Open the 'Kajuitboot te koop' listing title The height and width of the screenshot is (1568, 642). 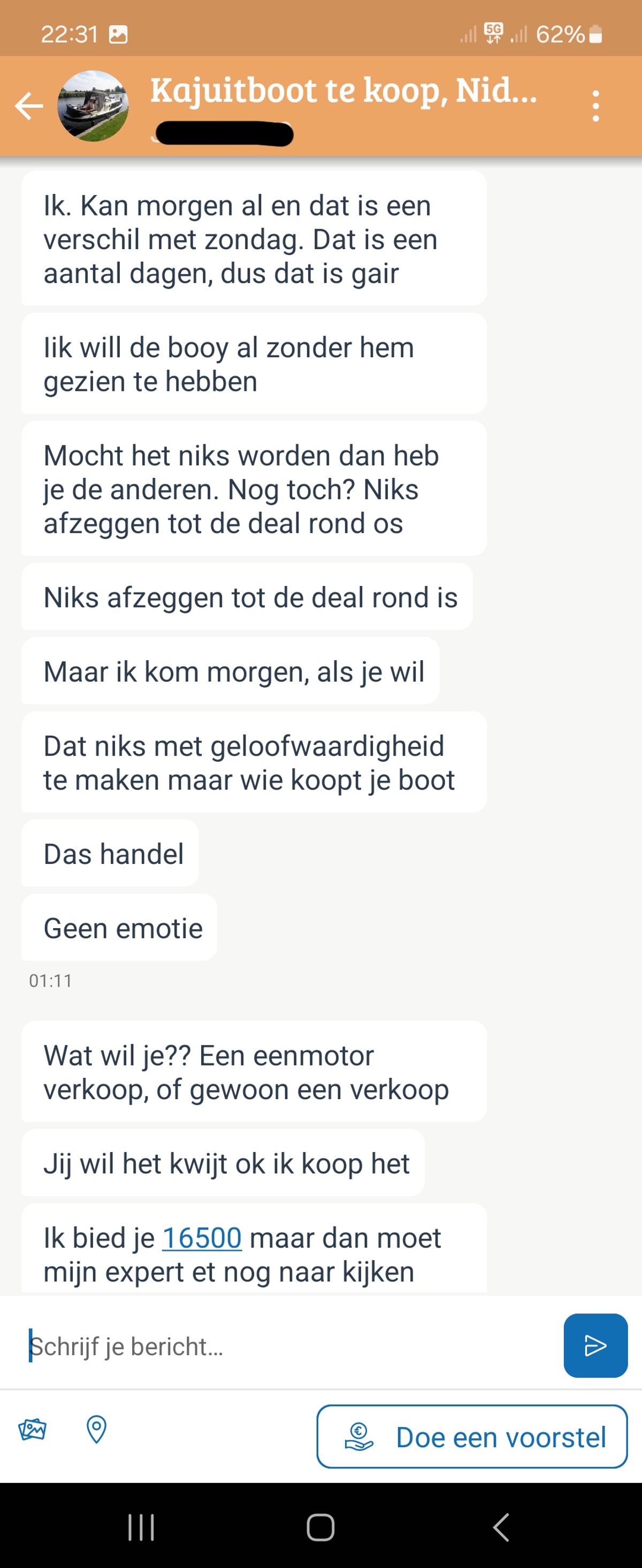(343, 90)
